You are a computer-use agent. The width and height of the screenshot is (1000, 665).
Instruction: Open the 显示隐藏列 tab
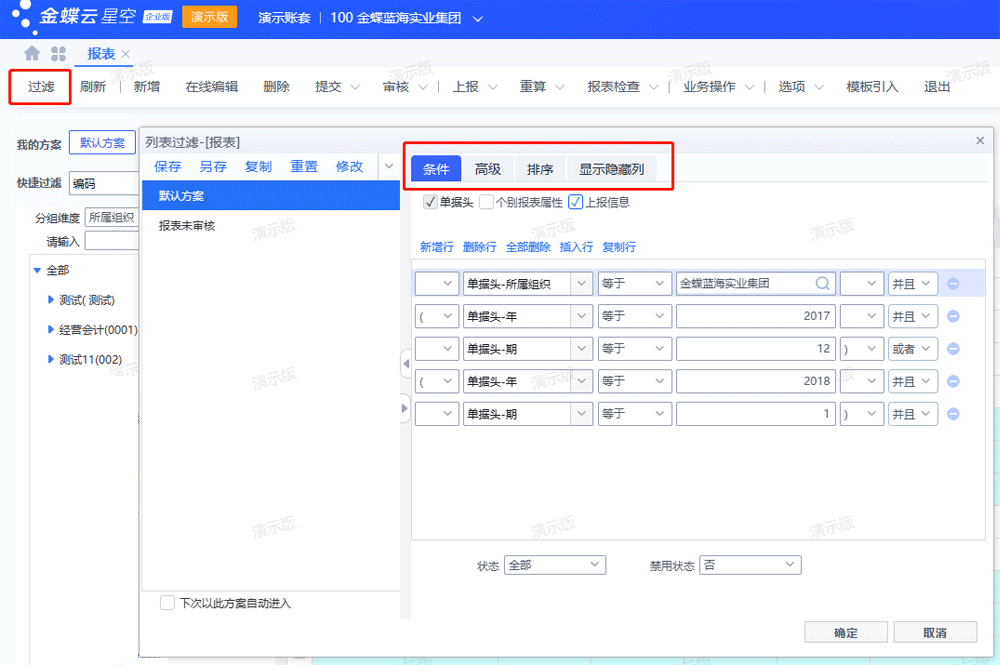pos(611,169)
